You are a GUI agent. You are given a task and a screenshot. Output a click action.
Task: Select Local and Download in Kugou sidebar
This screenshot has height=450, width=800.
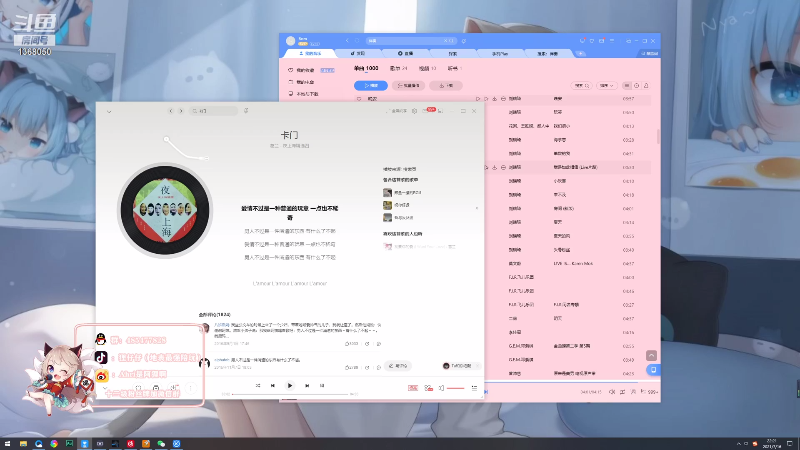tap(304, 94)
